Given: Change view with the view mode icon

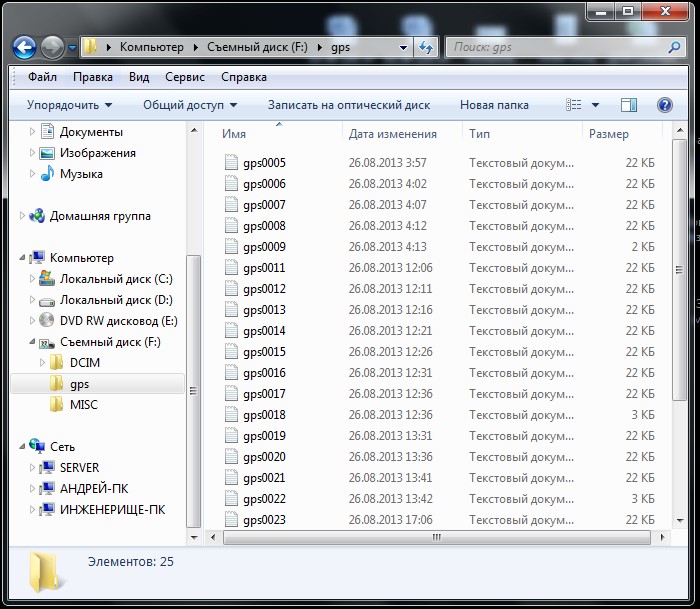Looking at the screenshot, I should pyautogui.click(x=574, y=105).
